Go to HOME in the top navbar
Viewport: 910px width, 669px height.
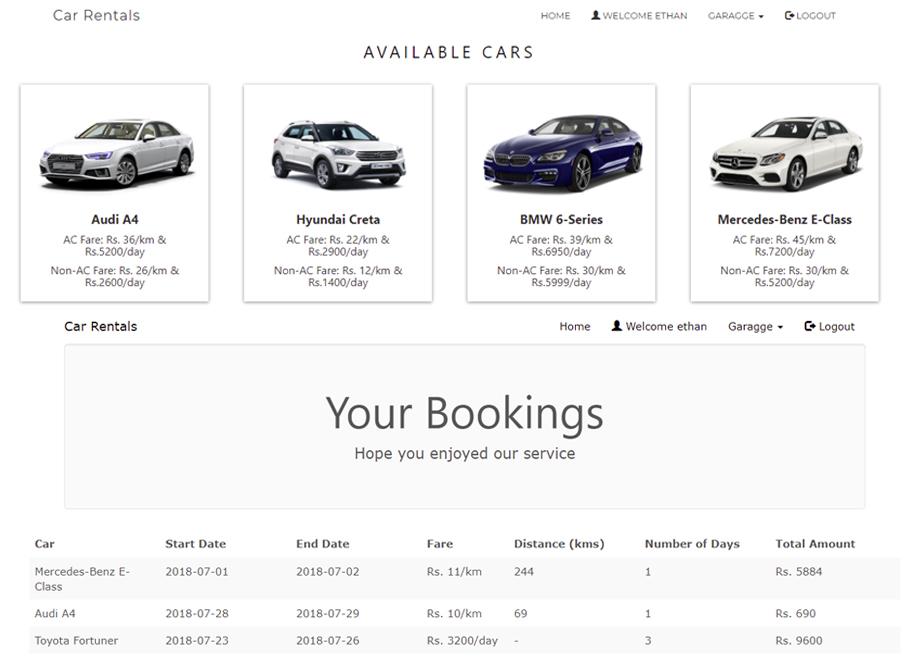click(555, 16)
